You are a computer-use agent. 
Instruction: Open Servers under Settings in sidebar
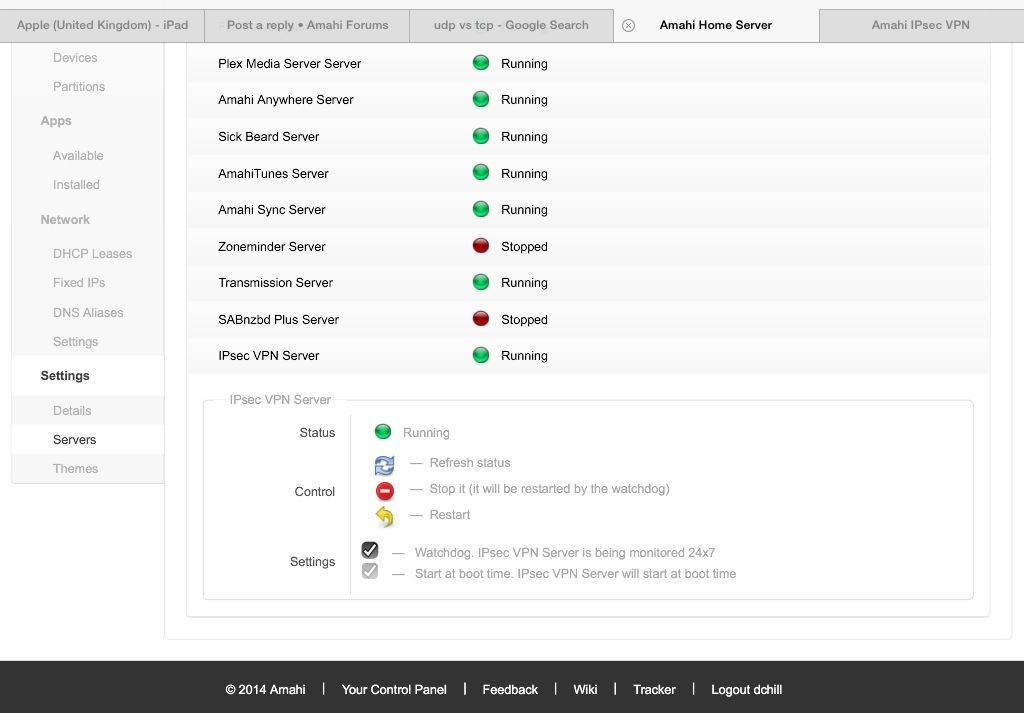74,439
